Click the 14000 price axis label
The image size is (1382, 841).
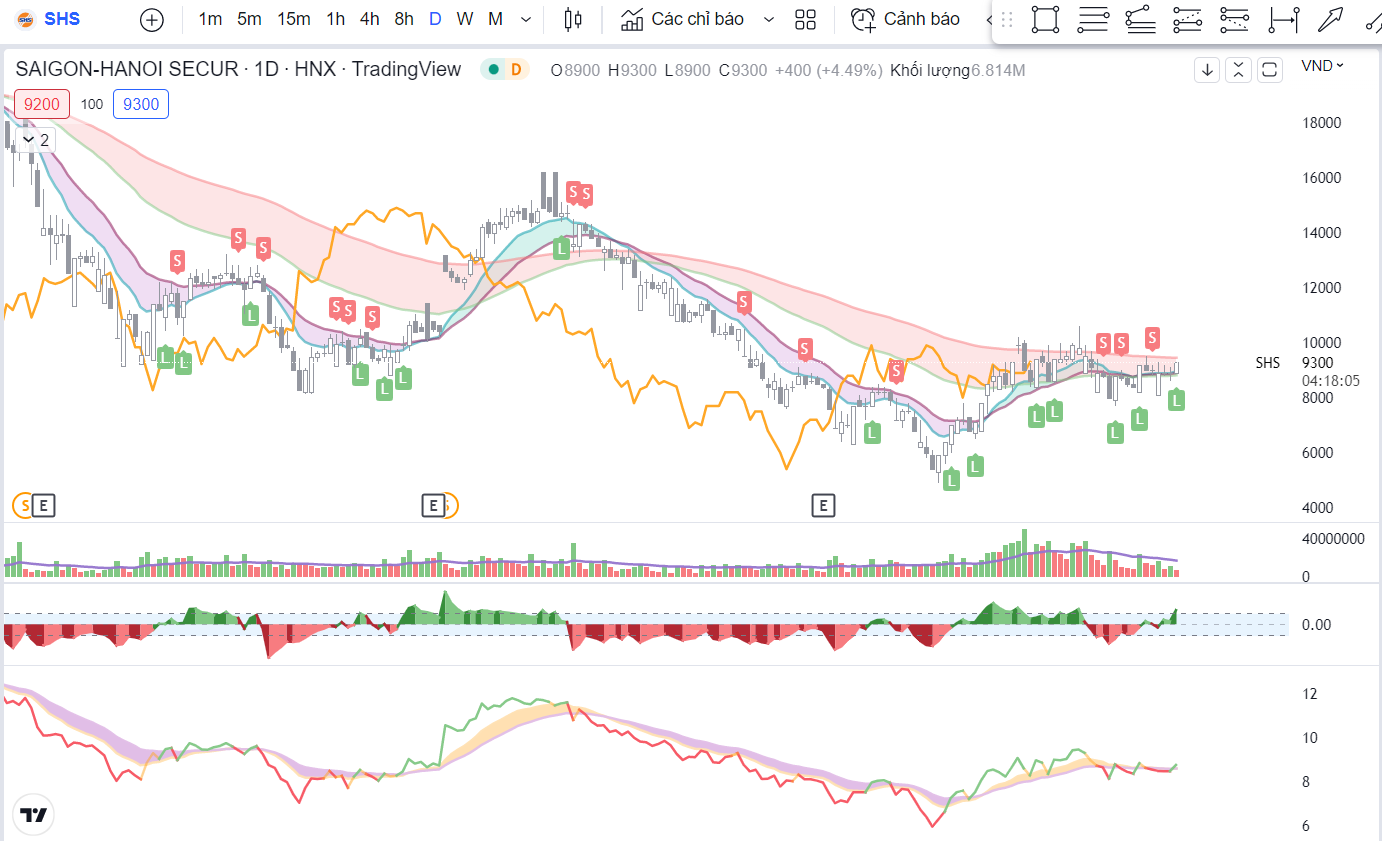pos(1320,233)
